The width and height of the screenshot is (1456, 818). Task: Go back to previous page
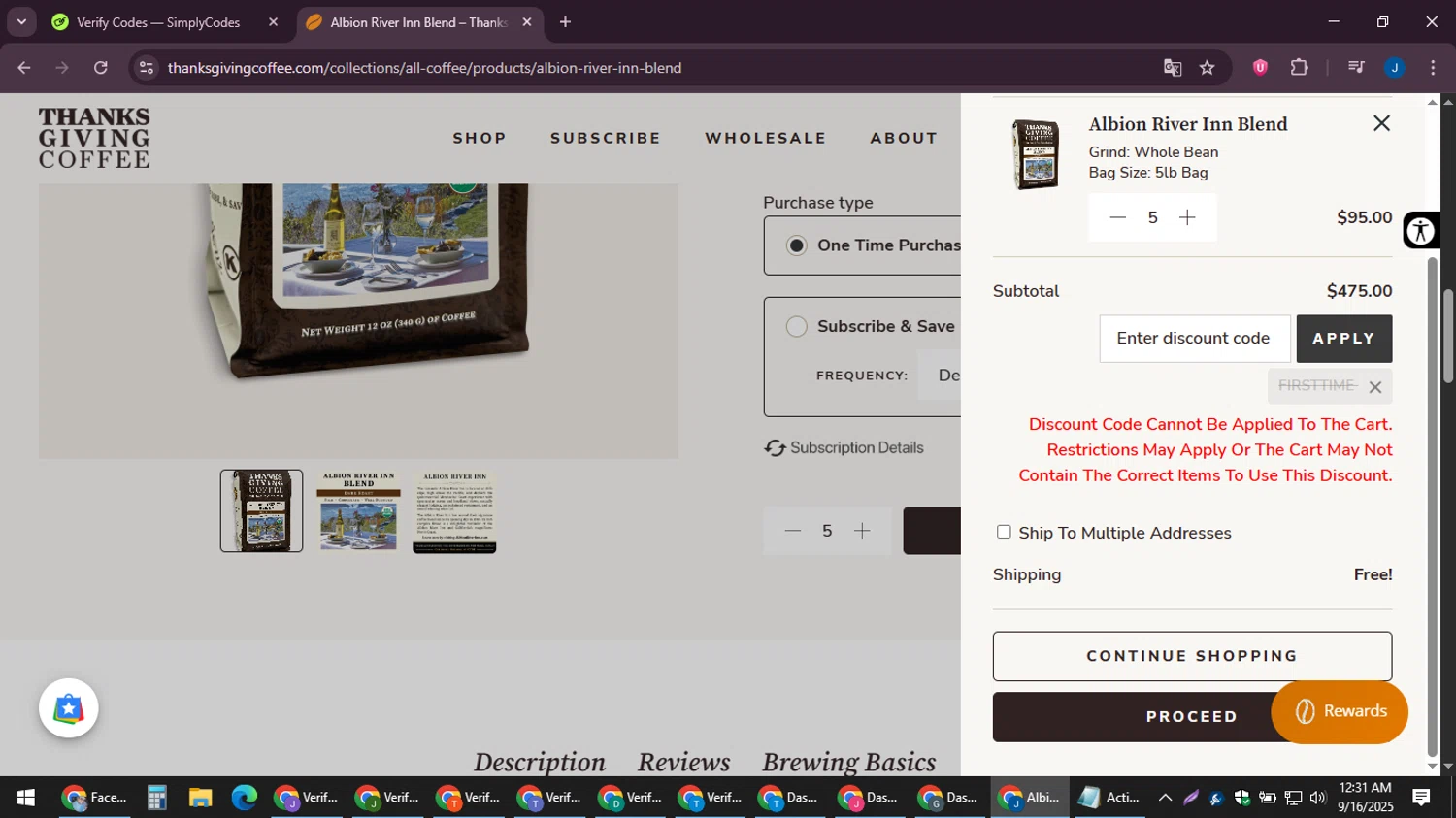tap(24, 68)
